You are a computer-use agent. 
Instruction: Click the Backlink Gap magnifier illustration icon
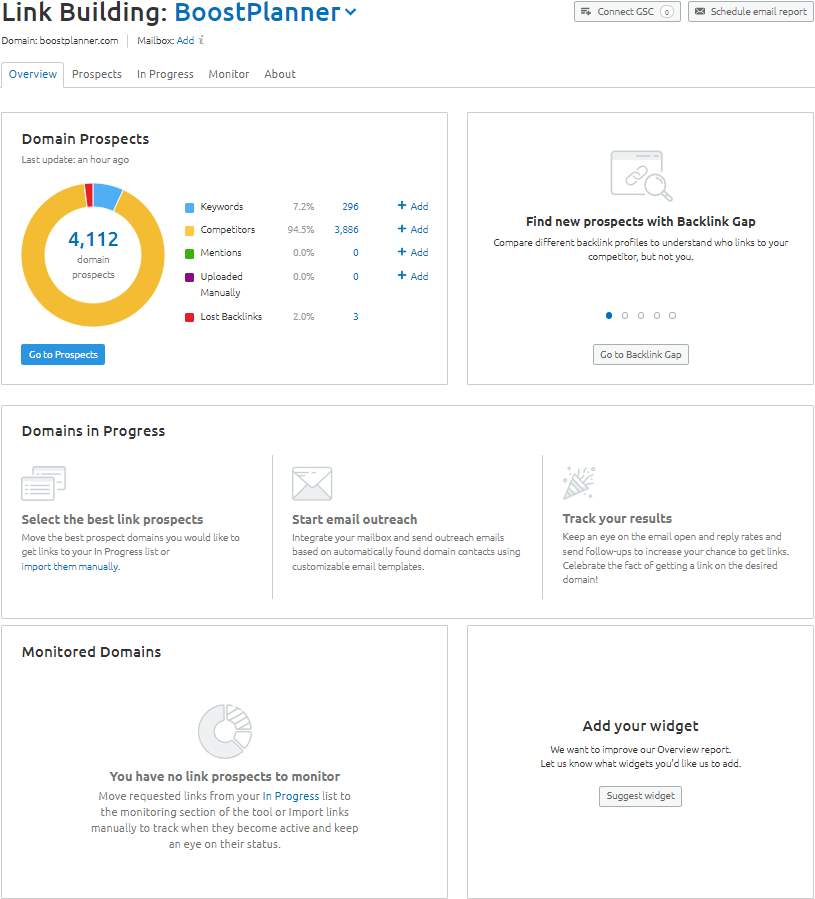pos(641,175)
